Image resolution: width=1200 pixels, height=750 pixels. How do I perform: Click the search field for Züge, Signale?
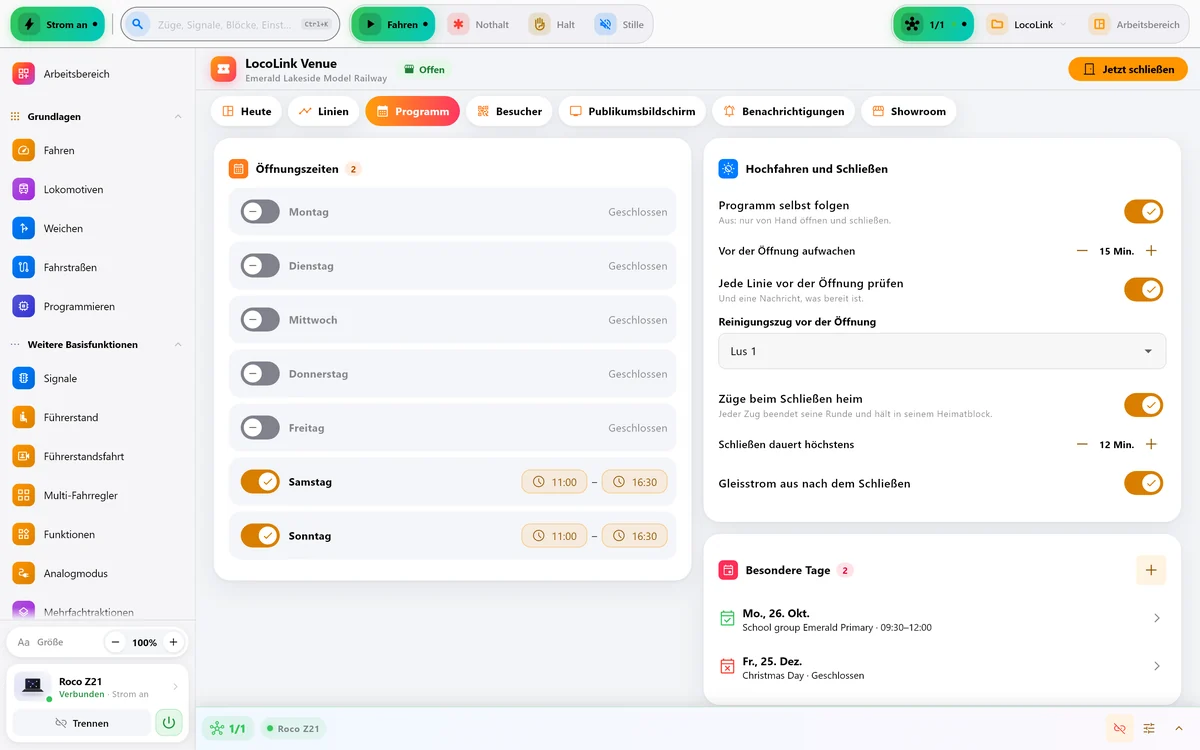coord(230,24)
